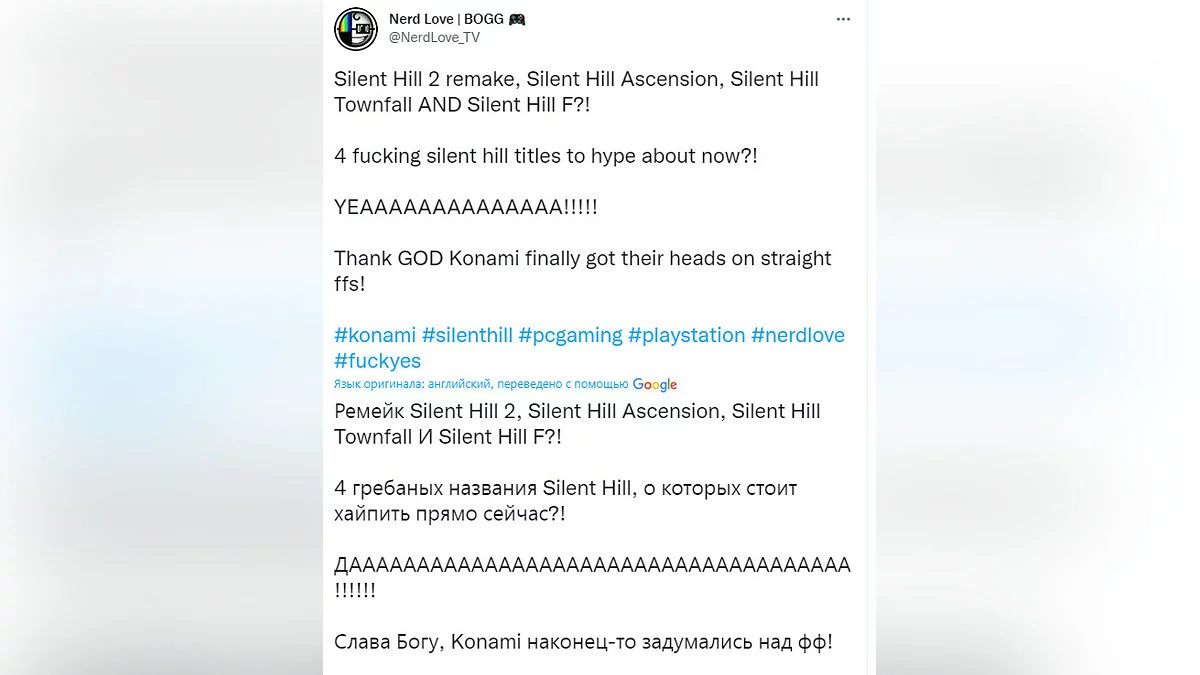
Task: Open the #konami hashtag
Action: tap(375, 335)
